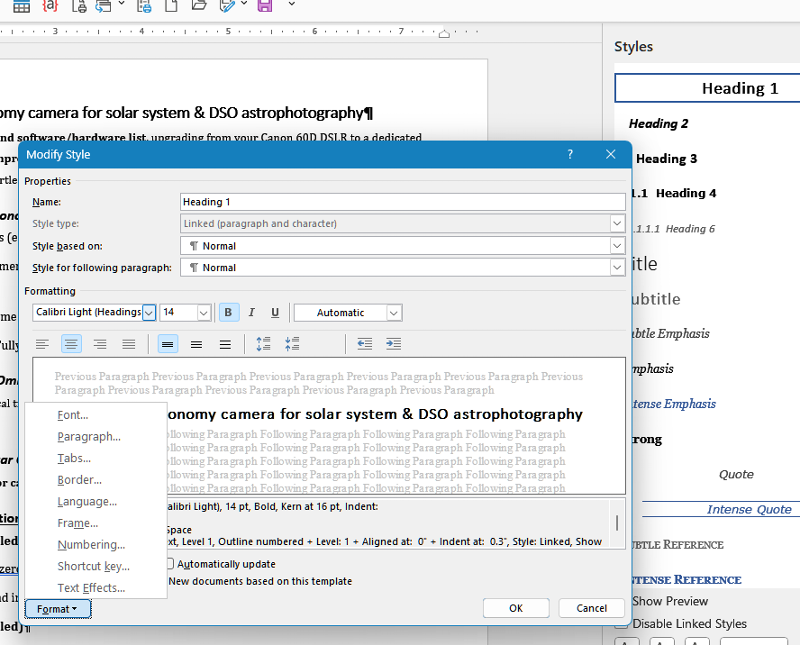Image resolution: width=800 pixels, height=645 pixels.
Task: Select center alignment icon
Action: [71, 344]
